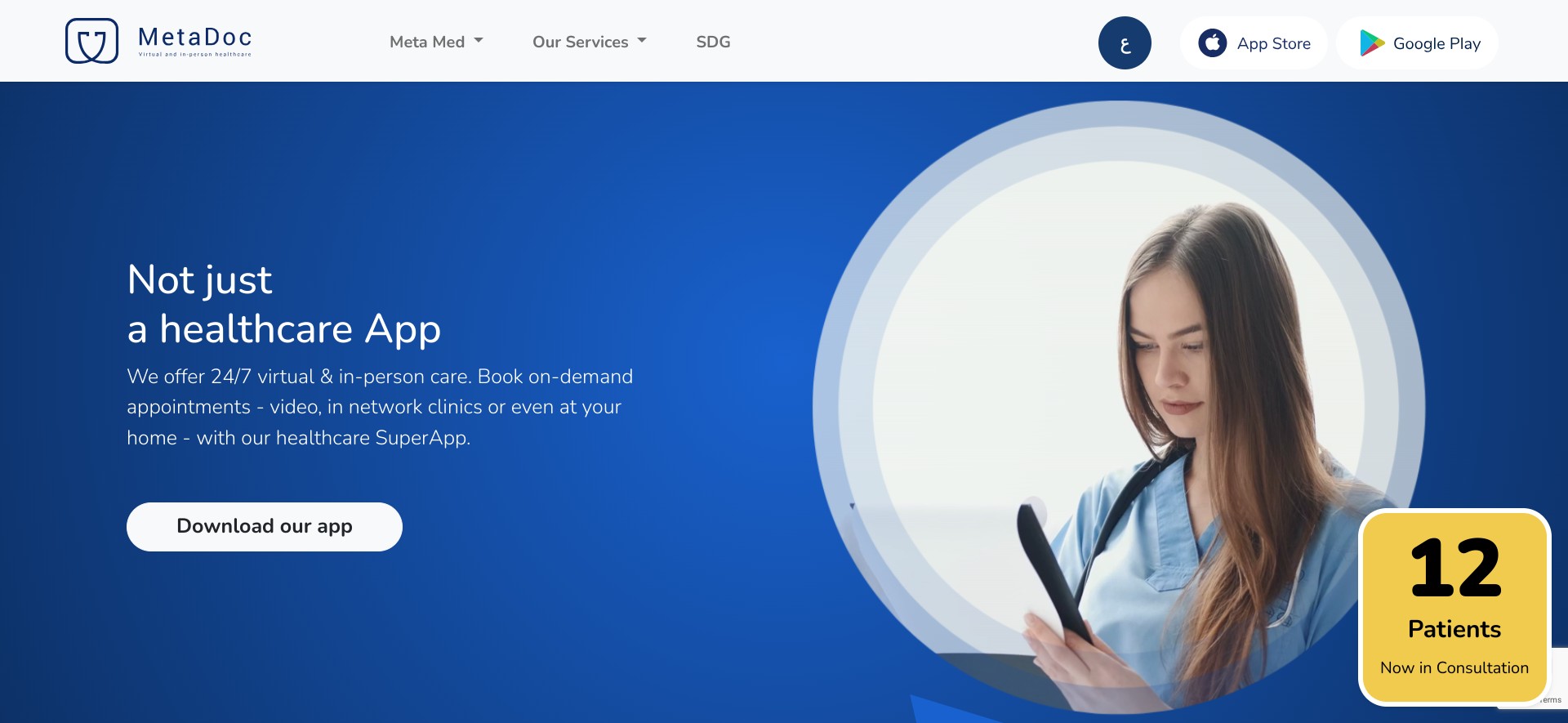Click the Patients label on the yellow card
The image size is (1568, 723).
coord(1454,629)
